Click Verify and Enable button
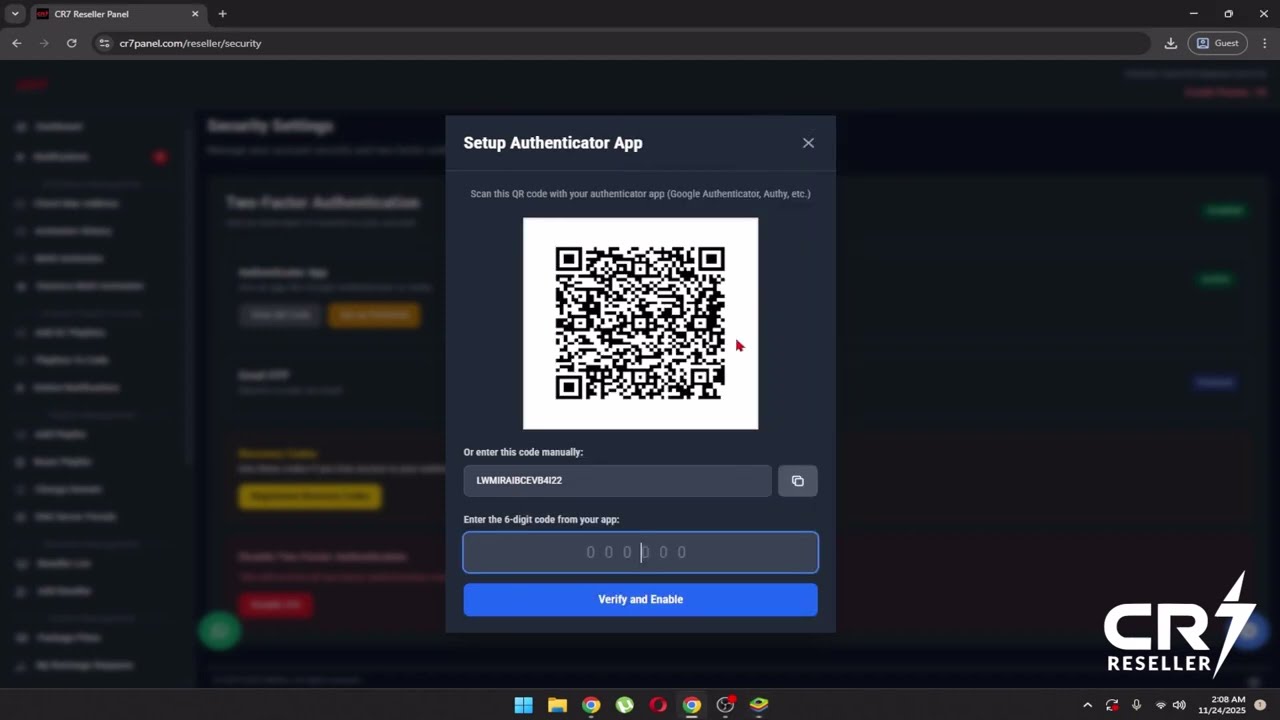 (640, 599)
